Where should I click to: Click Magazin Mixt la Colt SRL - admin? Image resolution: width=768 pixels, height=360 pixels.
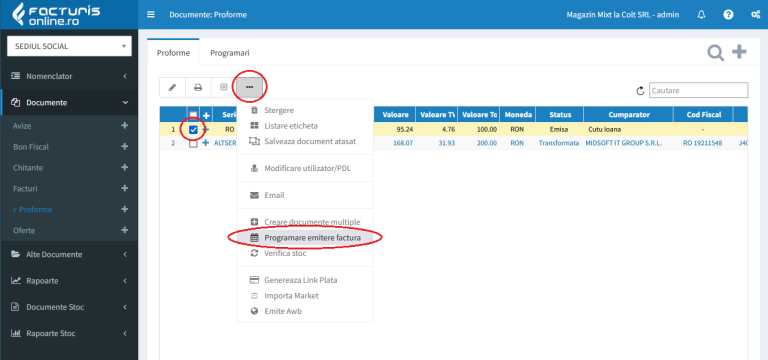coord(623,15)
